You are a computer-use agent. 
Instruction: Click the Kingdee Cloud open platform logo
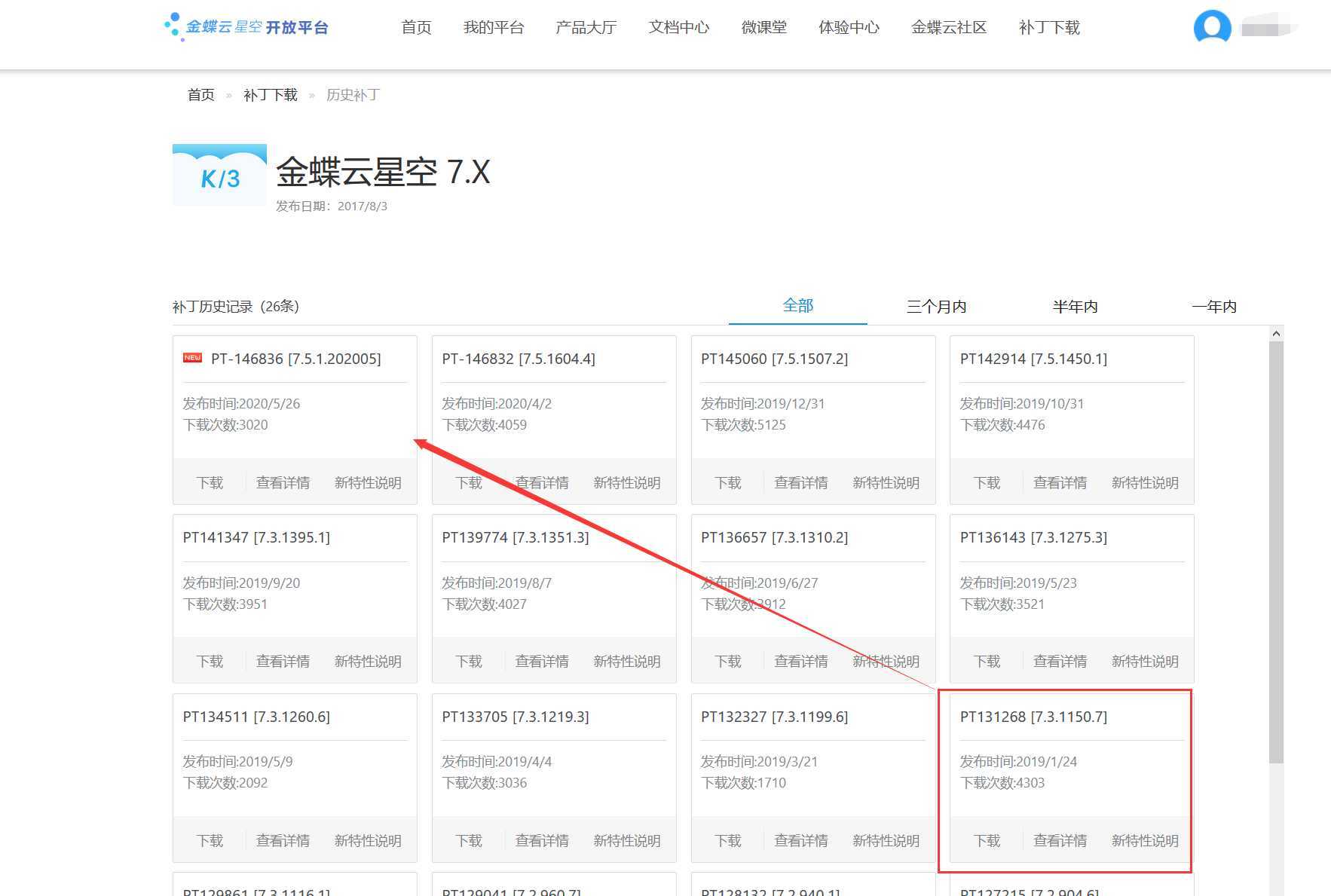click(x=246, y=27)
